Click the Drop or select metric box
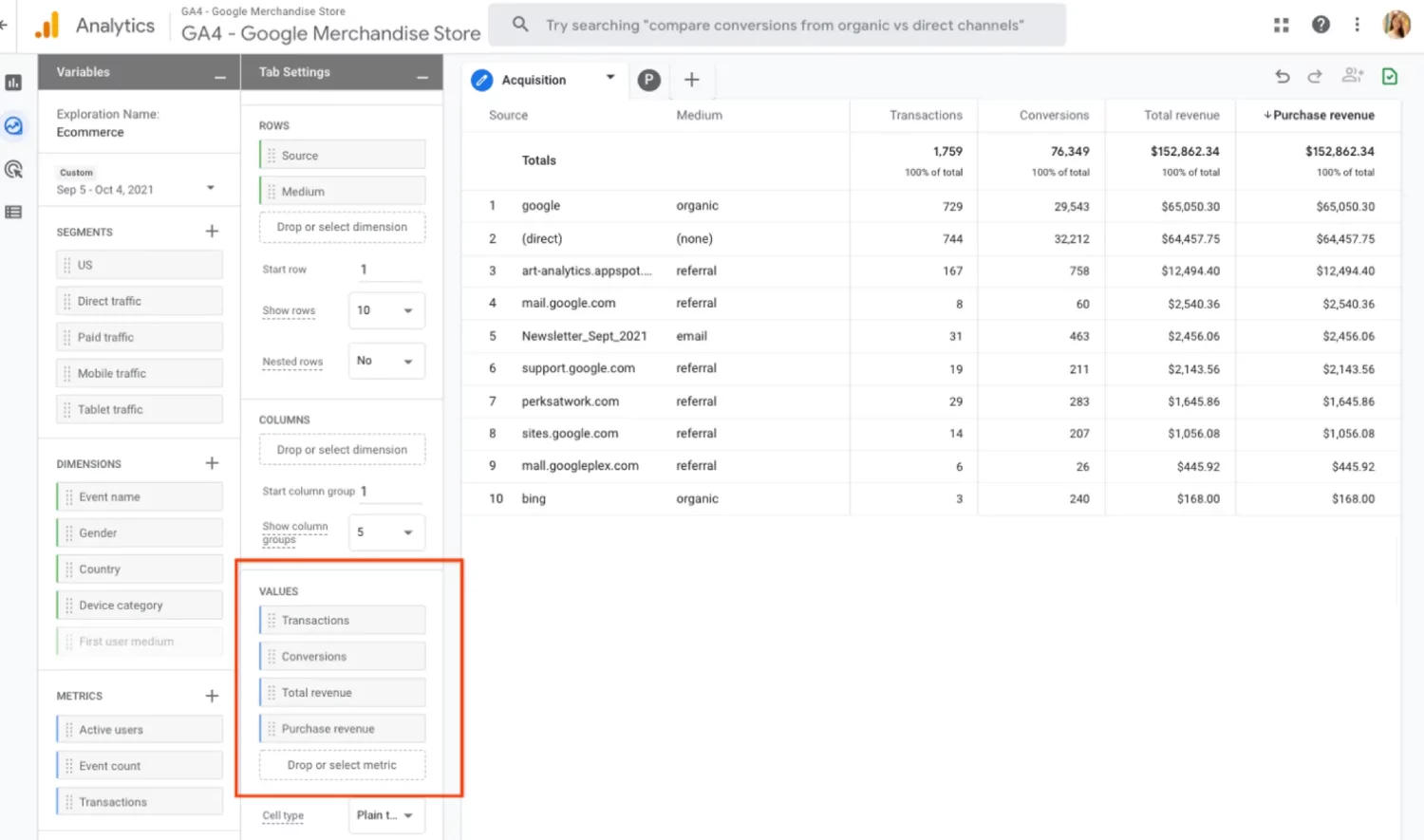The image size is (1424, 840). point(342,765)
